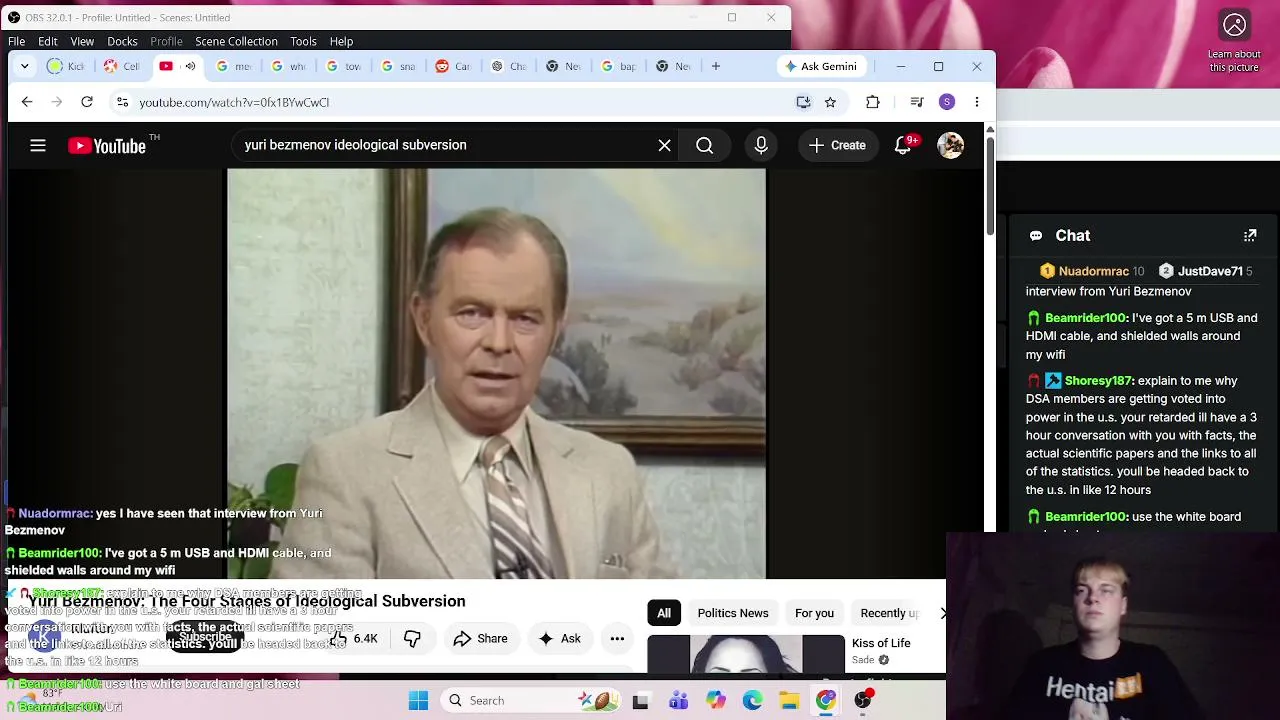Open the OBS Edit menu
Image resolution: width=1280 pixels, height=720 pixels.
(48, 41)
